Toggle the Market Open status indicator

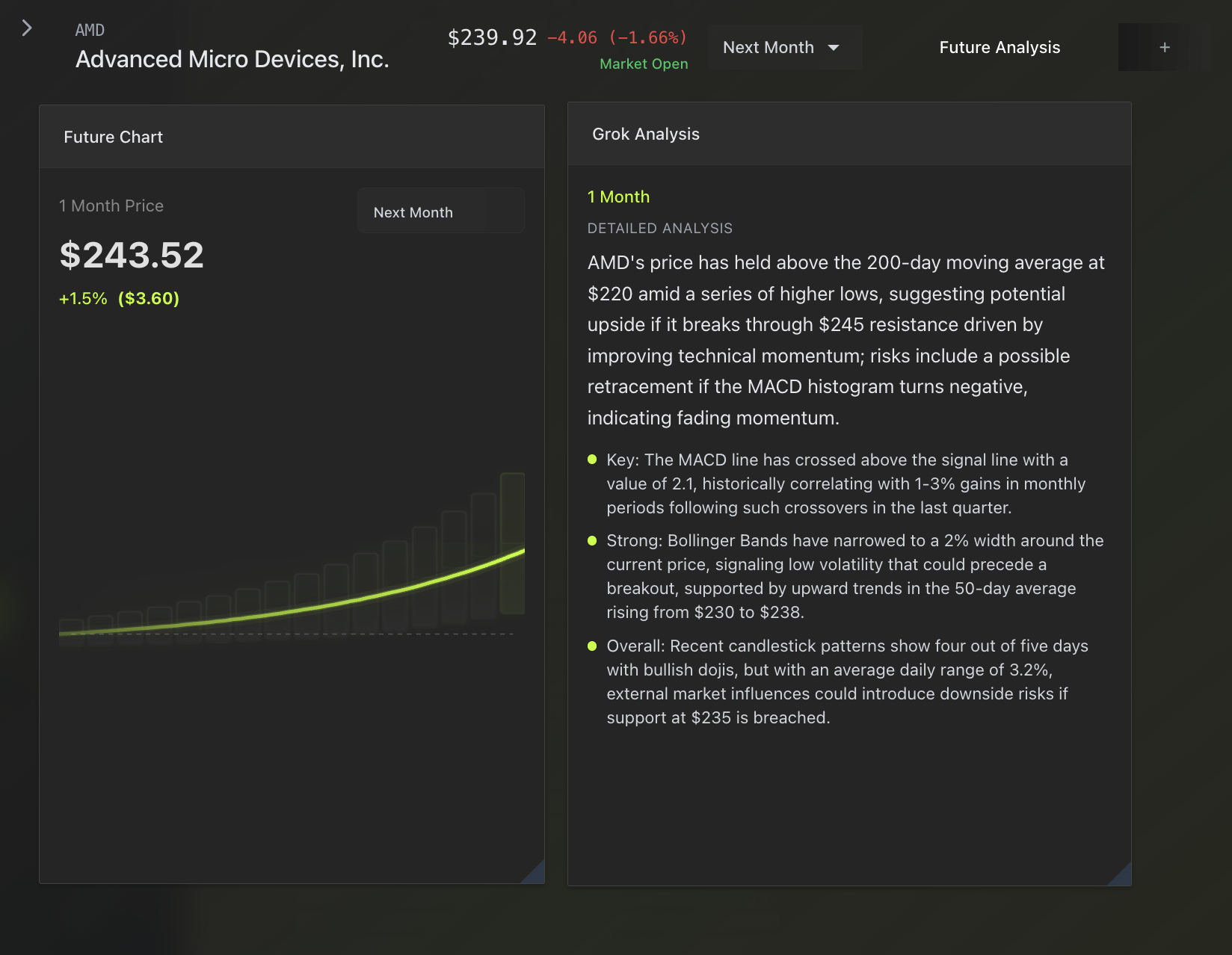coord(643,64)
